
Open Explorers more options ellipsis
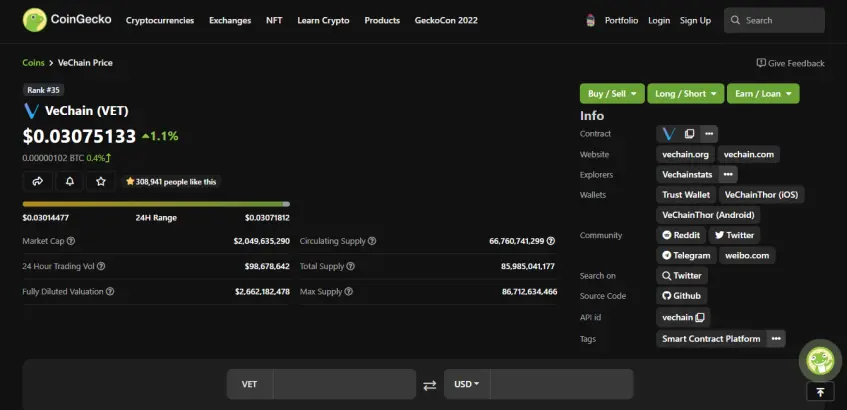point(728,174)
